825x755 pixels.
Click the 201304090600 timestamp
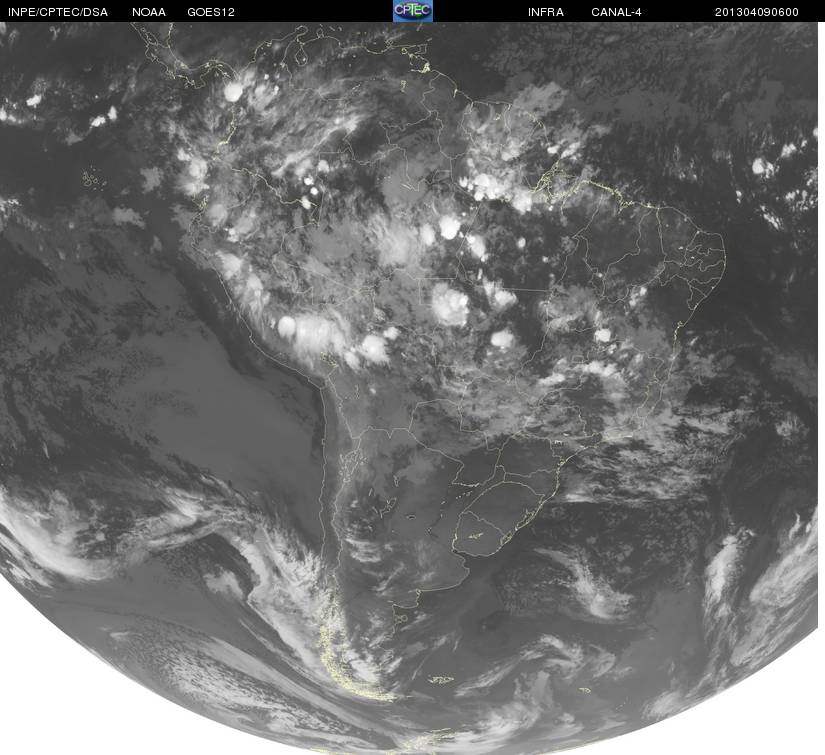[x=757, y=12]
